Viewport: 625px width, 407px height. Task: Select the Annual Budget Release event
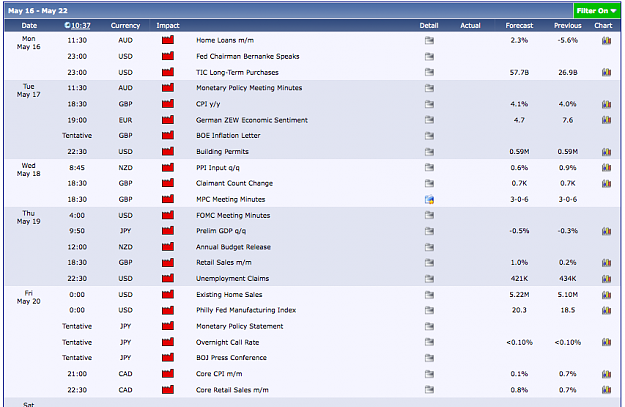[x=233, y=247]
